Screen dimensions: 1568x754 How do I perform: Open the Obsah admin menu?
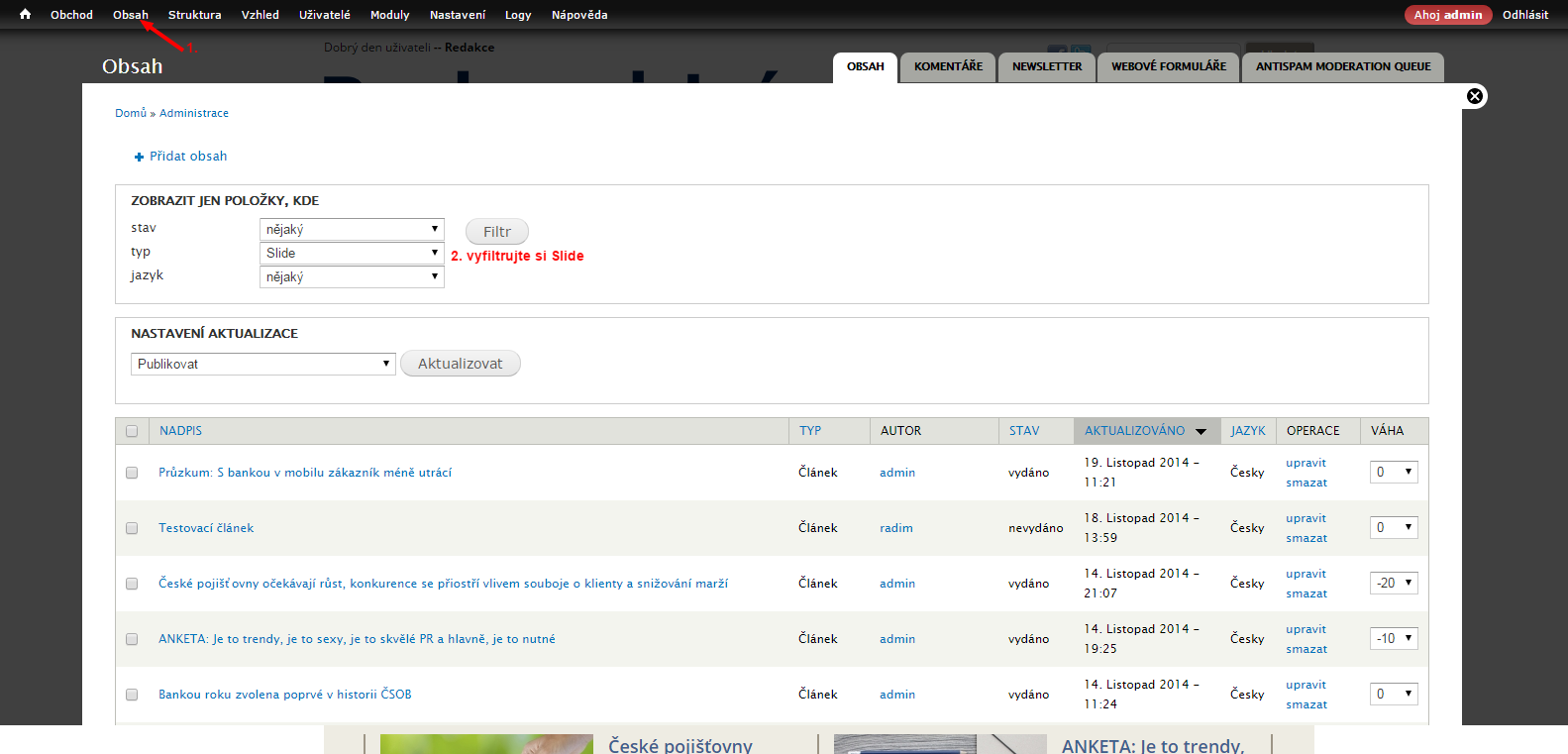click(x=131, y=15)
